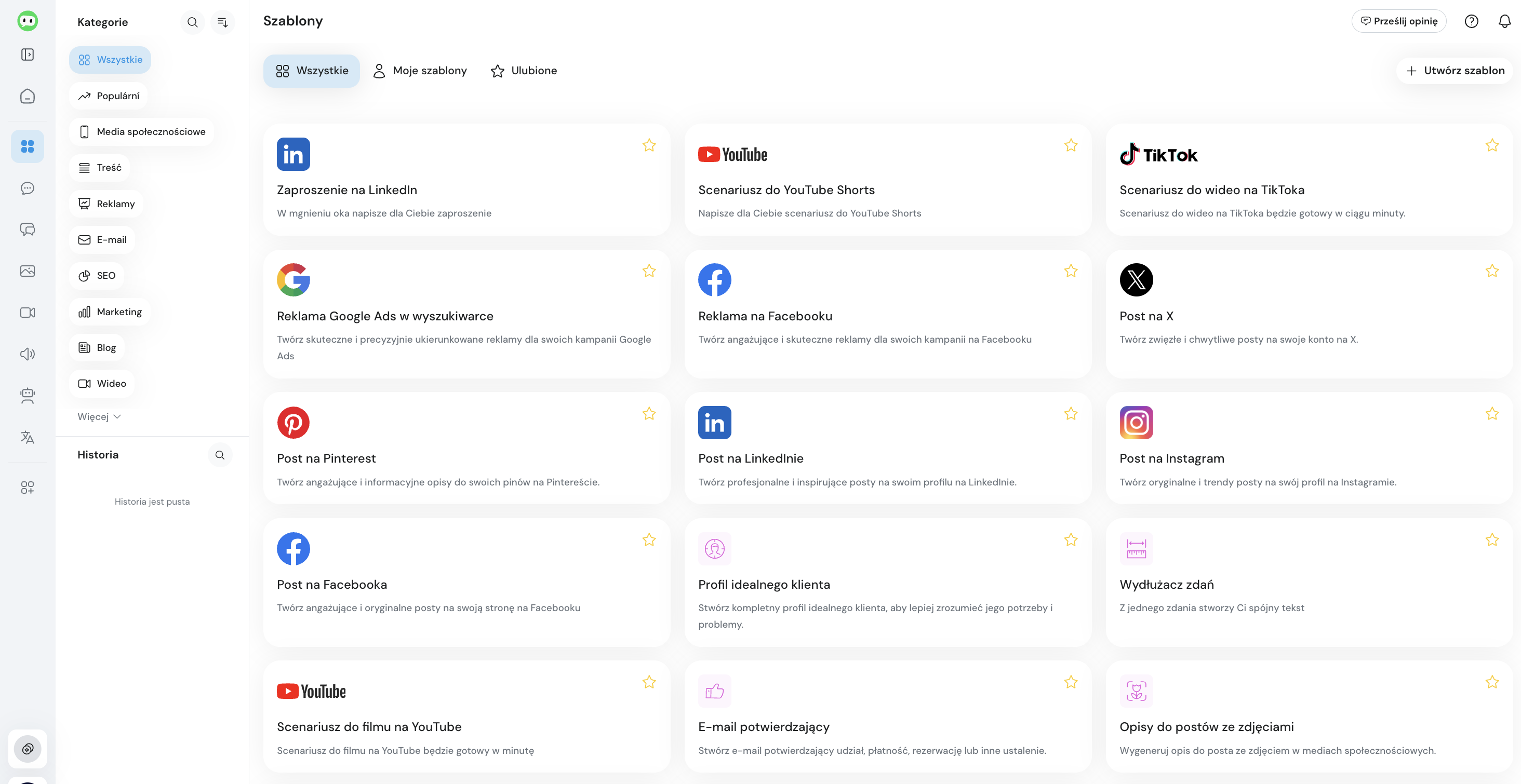Favorite the Reklama na Facebooku template
1521x784 pixels.
pos(1071,271)
